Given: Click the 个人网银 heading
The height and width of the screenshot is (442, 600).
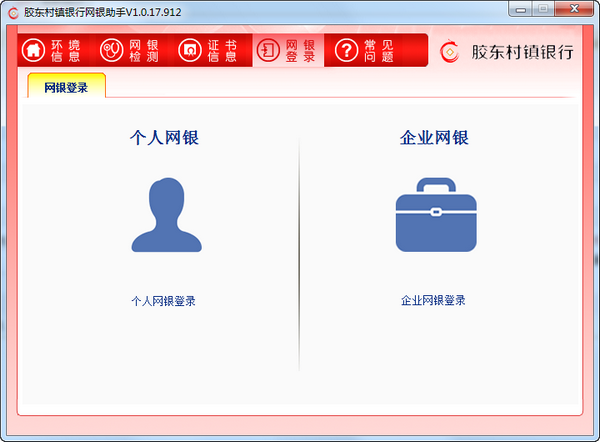Looking at the screenshot, I should coord(165,138).
